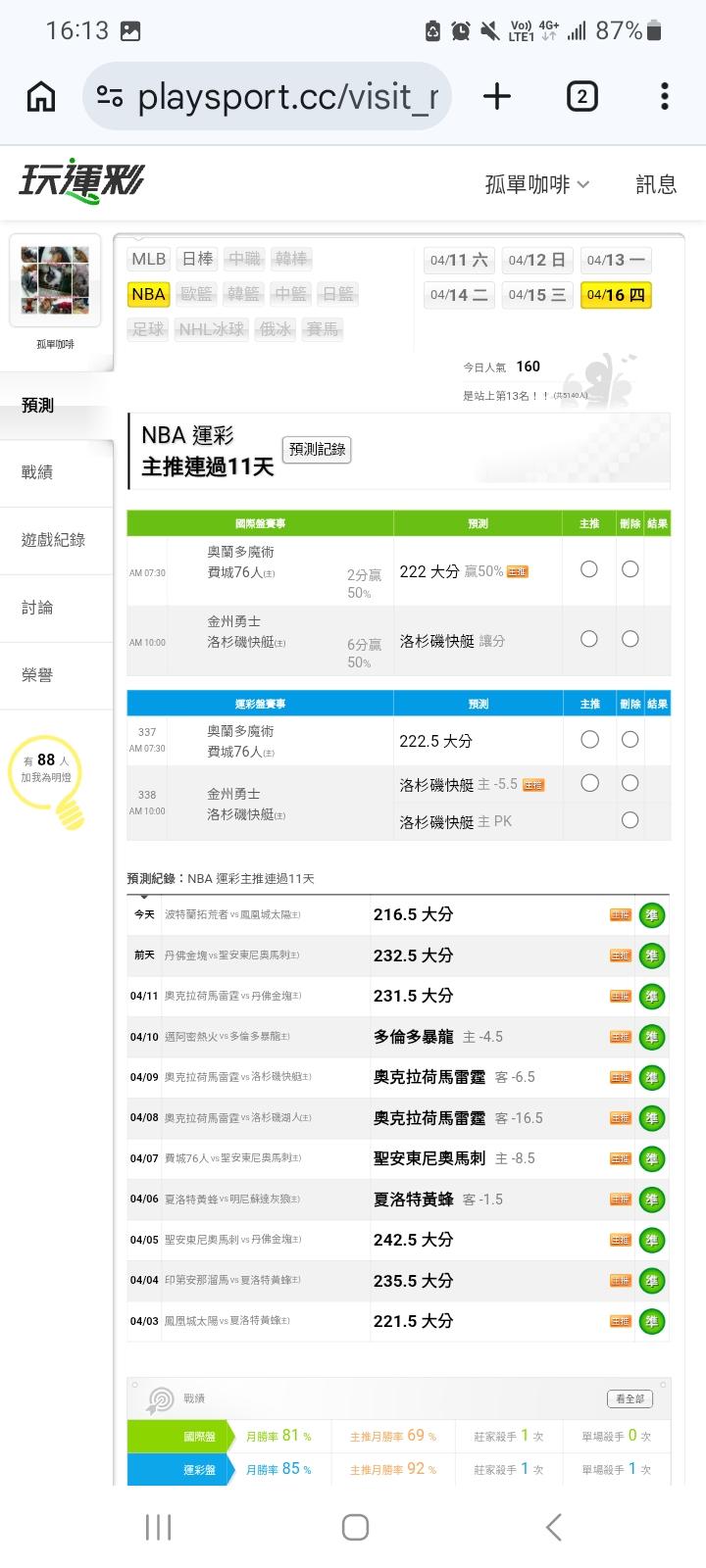Select 主推 radio for 222.5 大分 prediction
The image size is (706, 1568).
click(589, 740)
